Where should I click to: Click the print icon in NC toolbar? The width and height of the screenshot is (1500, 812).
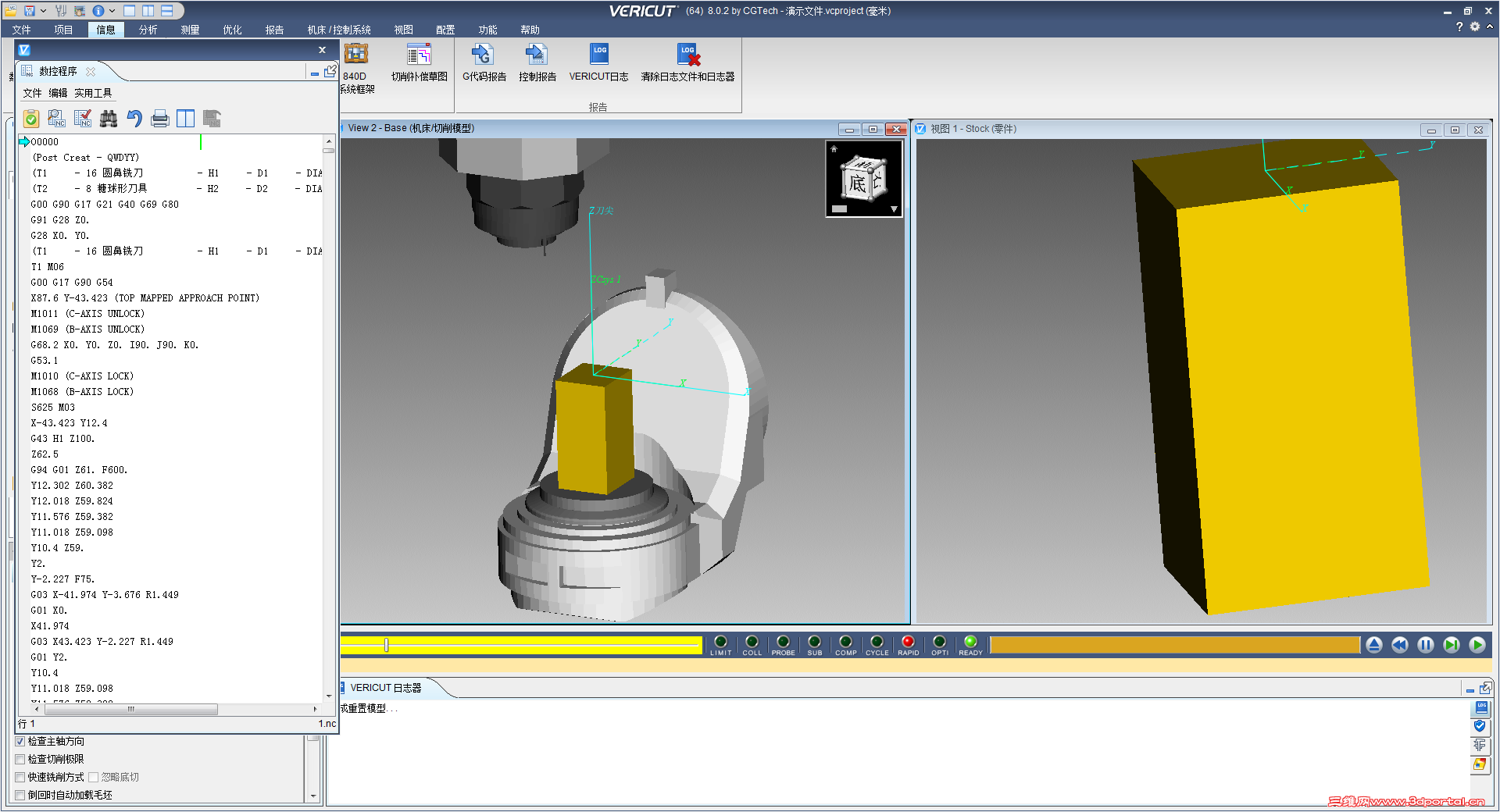tap(160, 119)
